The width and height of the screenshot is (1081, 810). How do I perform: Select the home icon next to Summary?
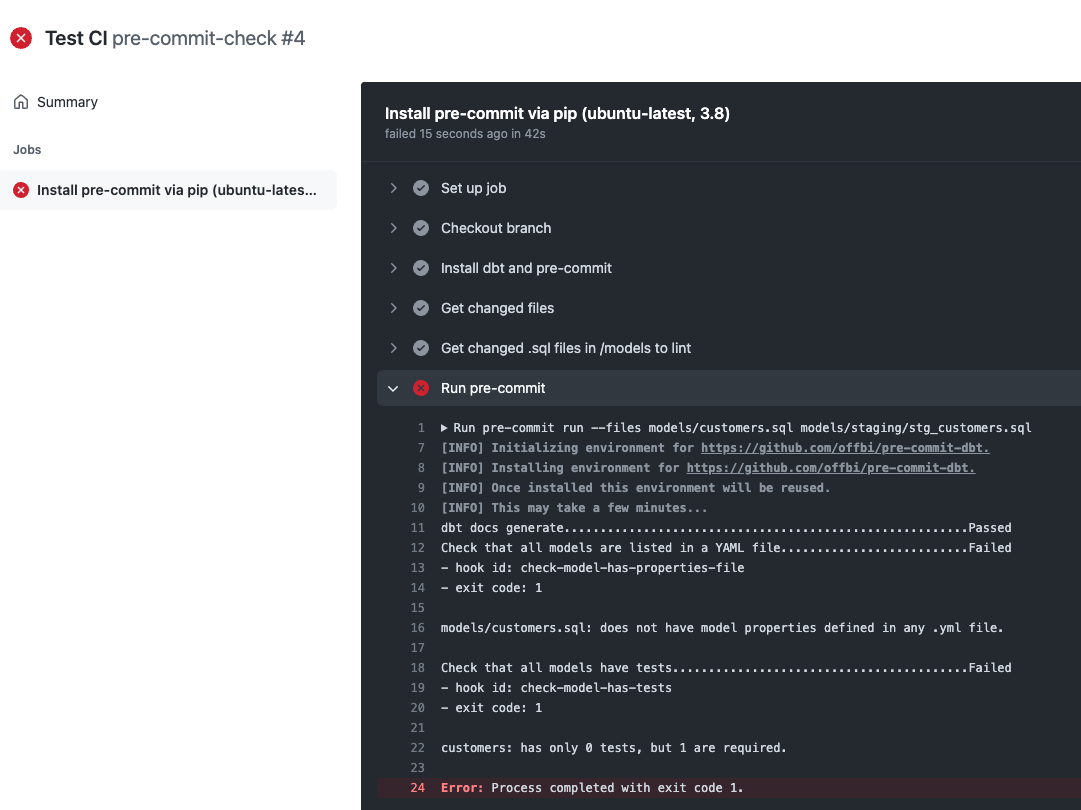tap(20, 101)
